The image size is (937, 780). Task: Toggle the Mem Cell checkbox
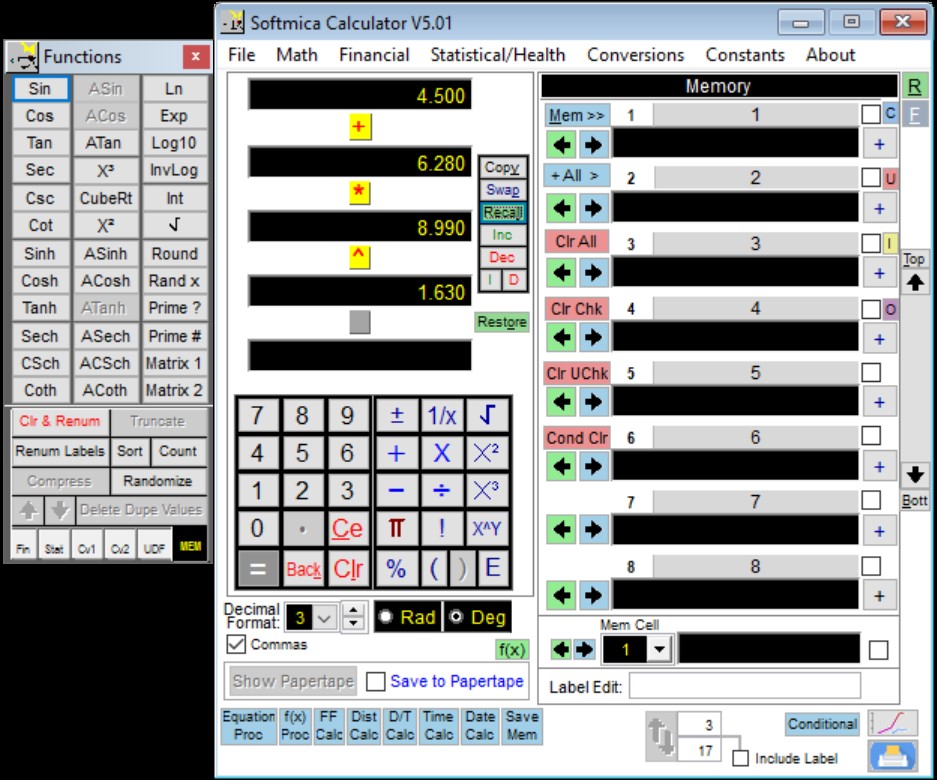pos(878,650)
